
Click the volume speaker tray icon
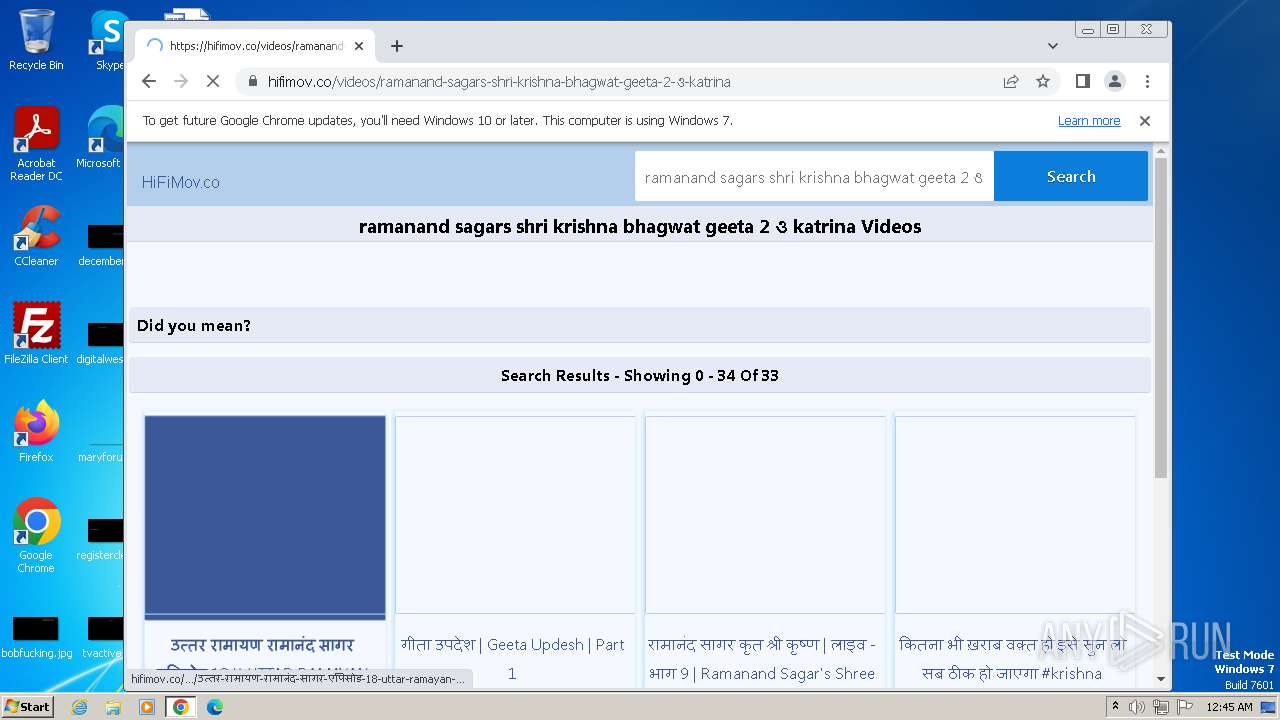1137,707
